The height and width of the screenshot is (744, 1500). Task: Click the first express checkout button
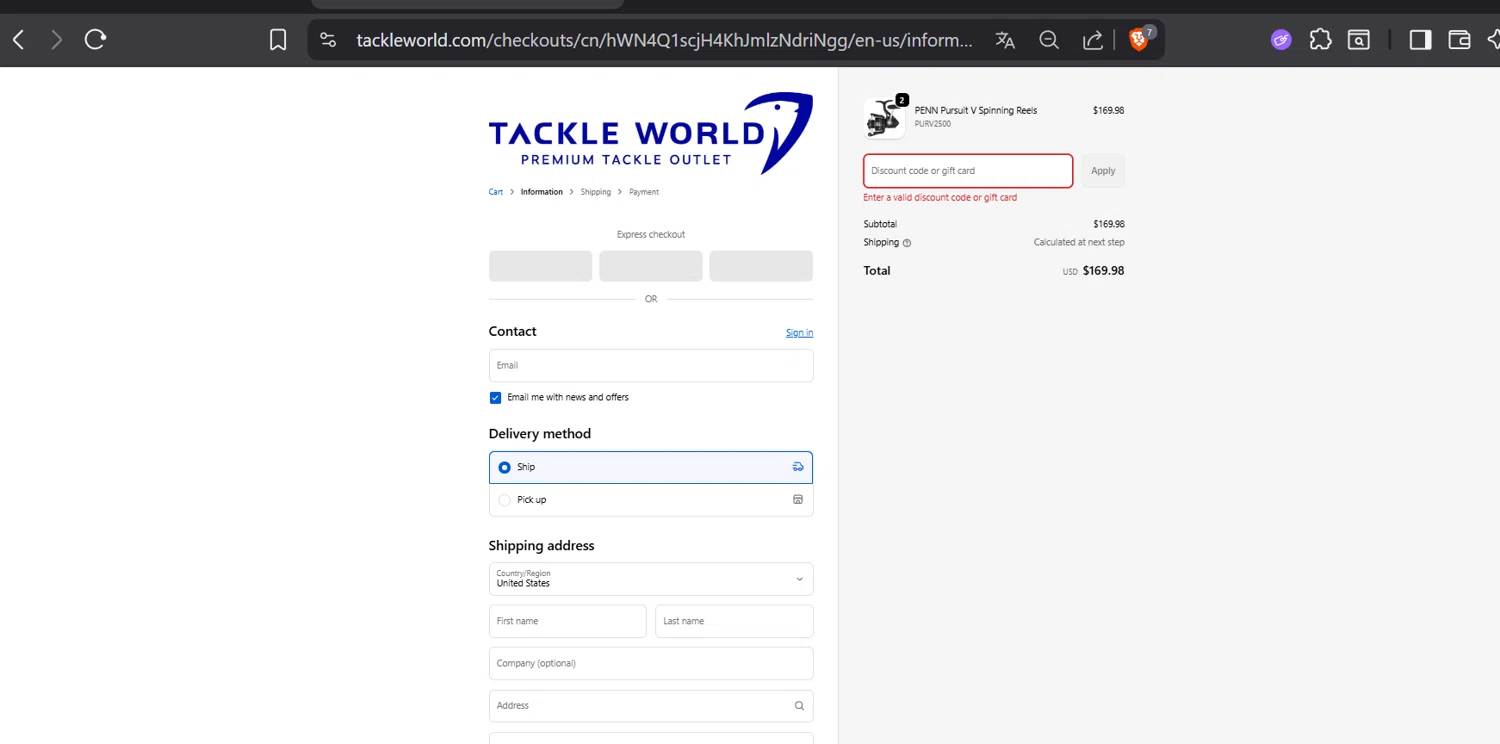(540, 266)
